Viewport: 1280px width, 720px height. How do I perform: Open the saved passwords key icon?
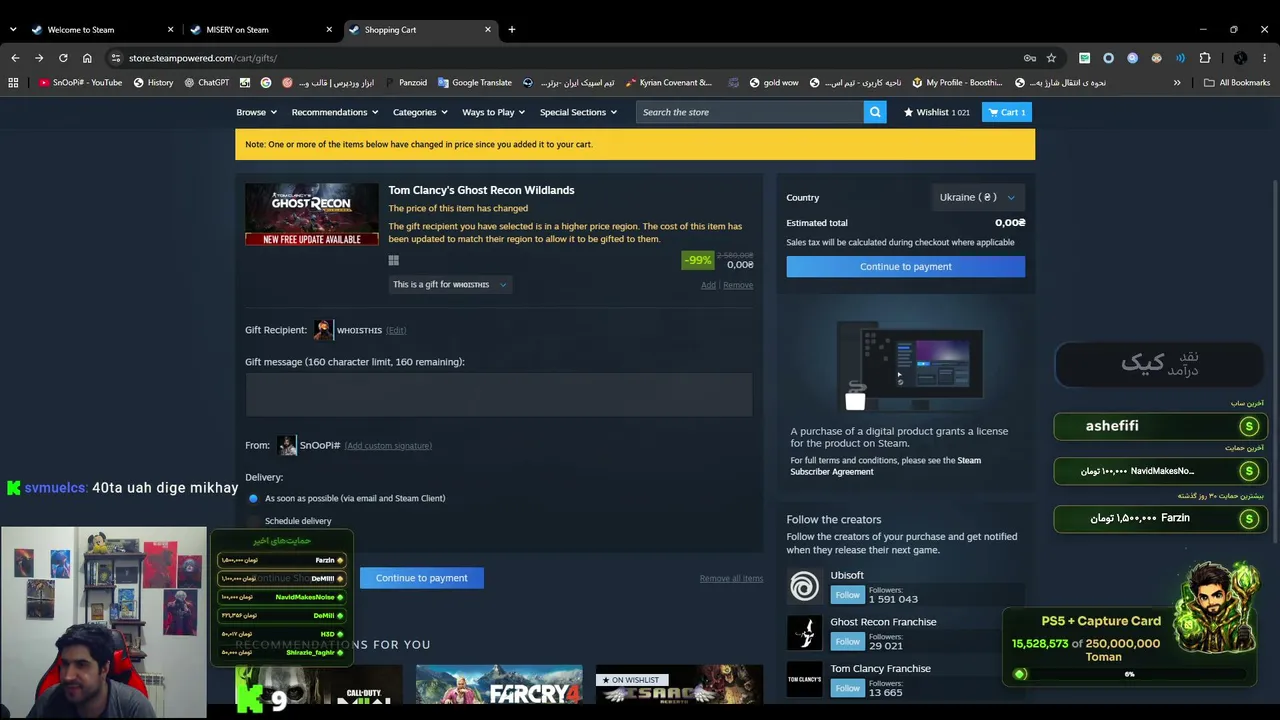[1030, 58]
